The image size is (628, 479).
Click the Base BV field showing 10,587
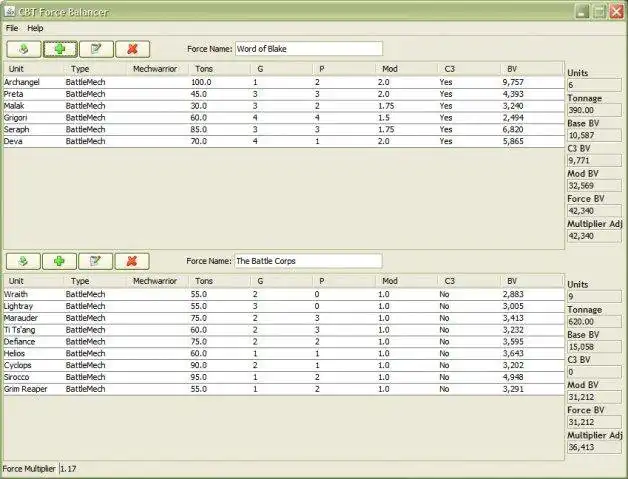(x=594, y=135)
